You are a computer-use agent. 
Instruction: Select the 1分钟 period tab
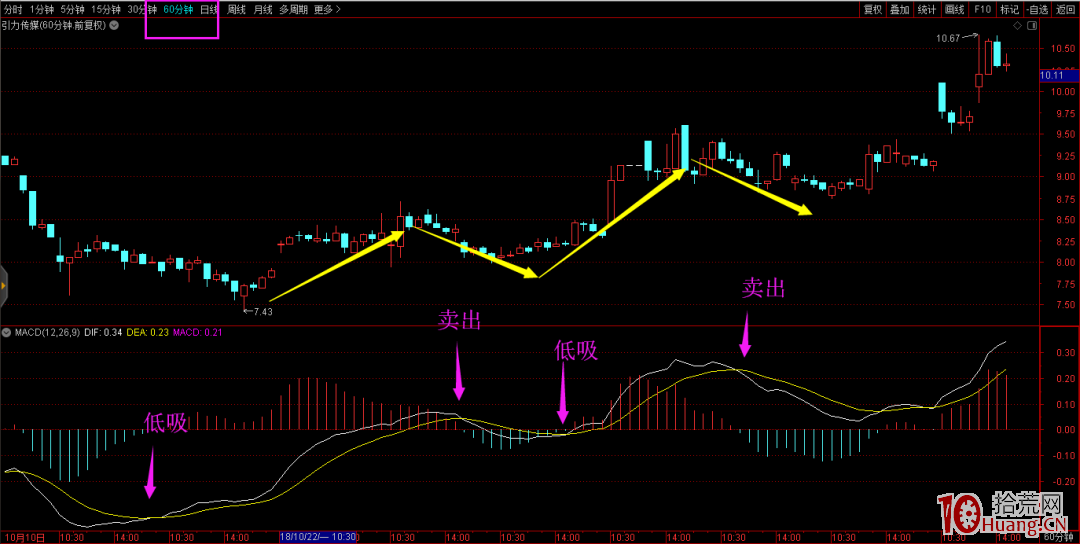(x=41, y=10)
